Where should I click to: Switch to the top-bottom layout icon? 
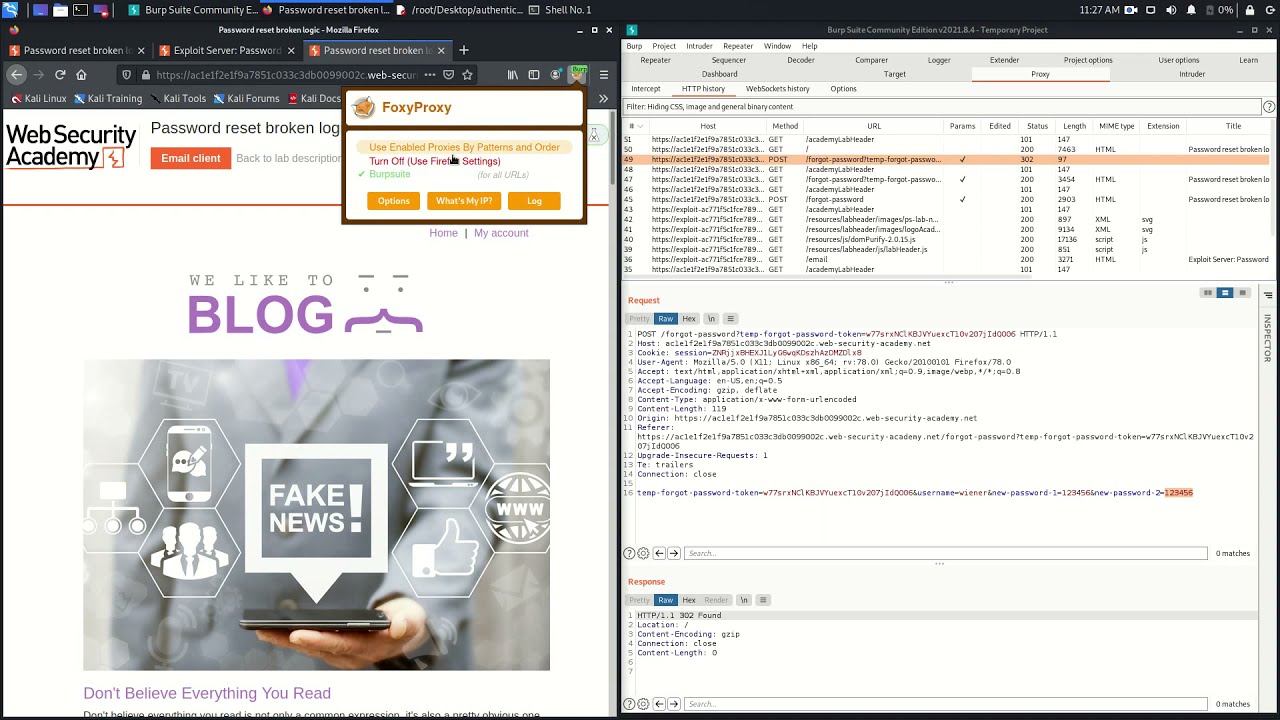tap(1225, 293)
